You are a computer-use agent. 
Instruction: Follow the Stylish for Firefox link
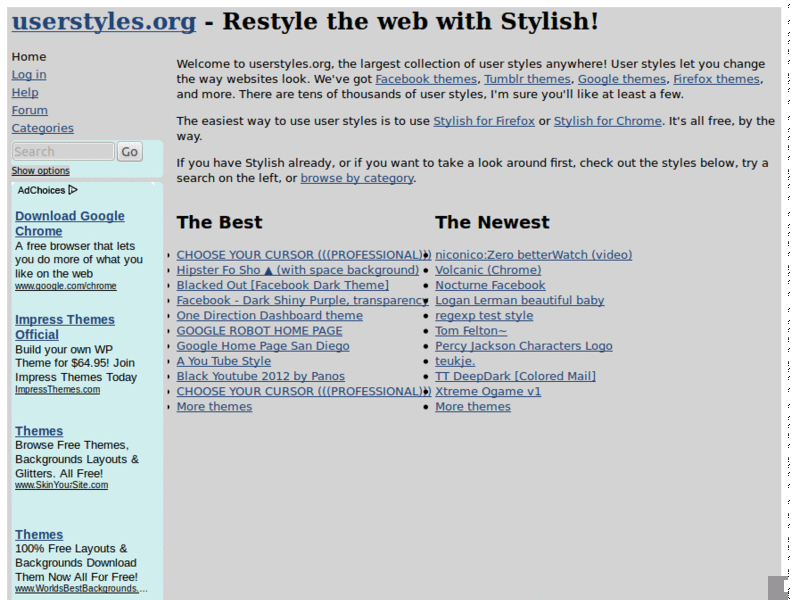pyautogui.click(x=484, y=121)
